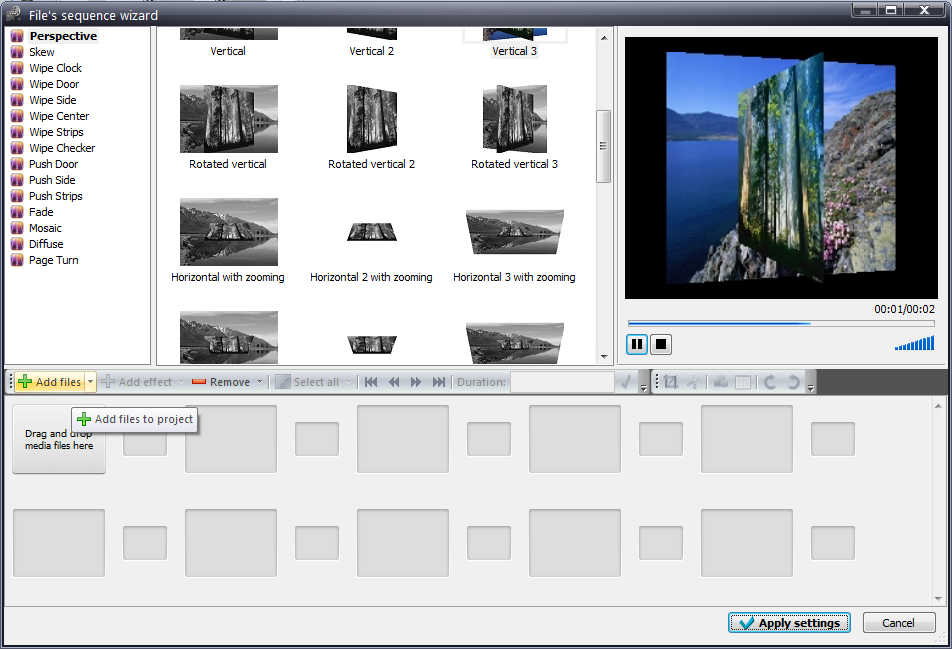This screenshot has height=649, width=952.
Task: Select the Rotated vertical 2 thumbnail
Action: point(371,120)
